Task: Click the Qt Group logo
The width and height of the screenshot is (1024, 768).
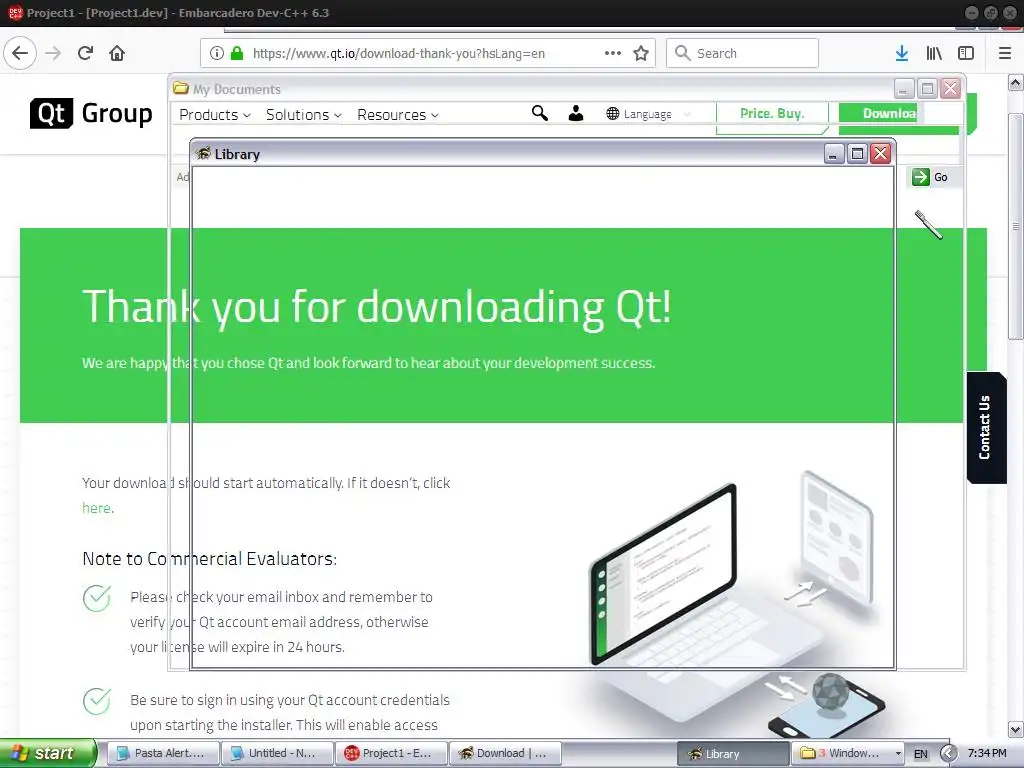Action: [x=91, y=114]
